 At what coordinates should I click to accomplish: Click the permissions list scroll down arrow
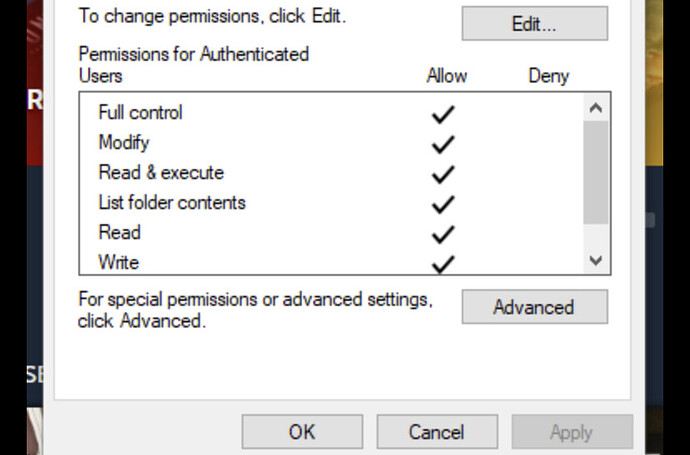[596, 260]
